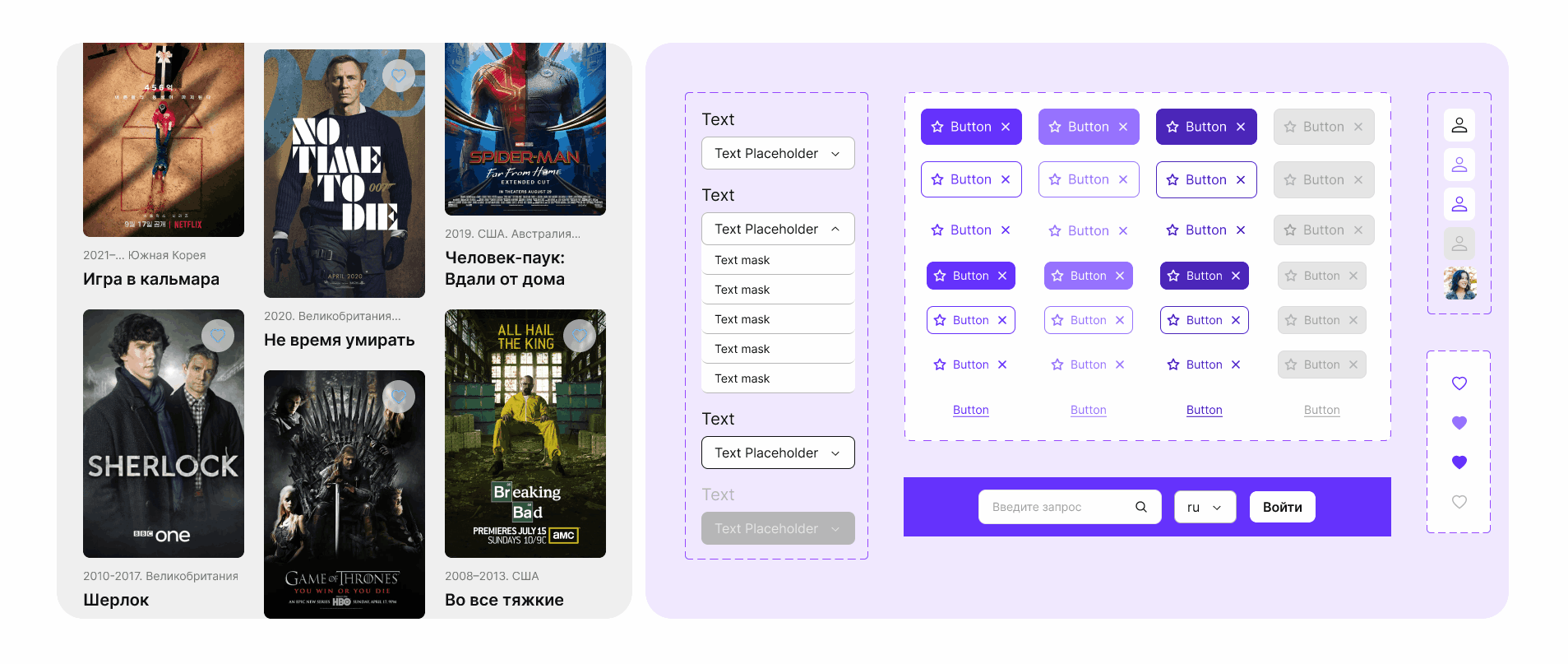The width and height of the screenshot is (1568, 664).
Task: Click the bright purple underlined Button link
Action: point(971,410)
